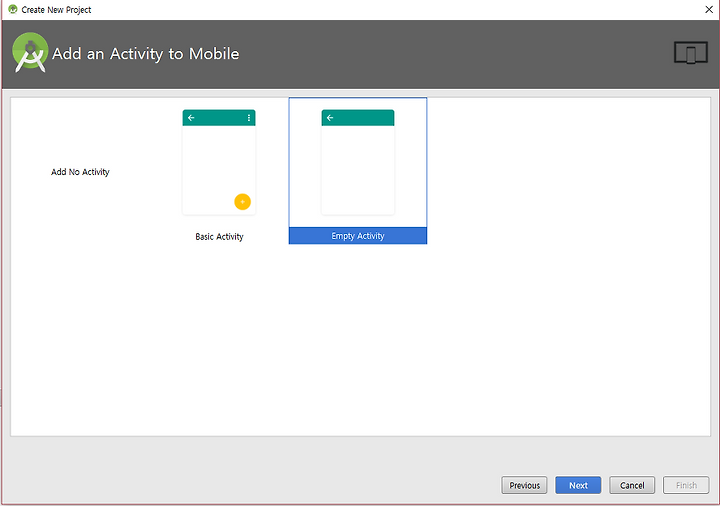Click the Basic Activity label
The image size is (720, 506).
point(219,236)
